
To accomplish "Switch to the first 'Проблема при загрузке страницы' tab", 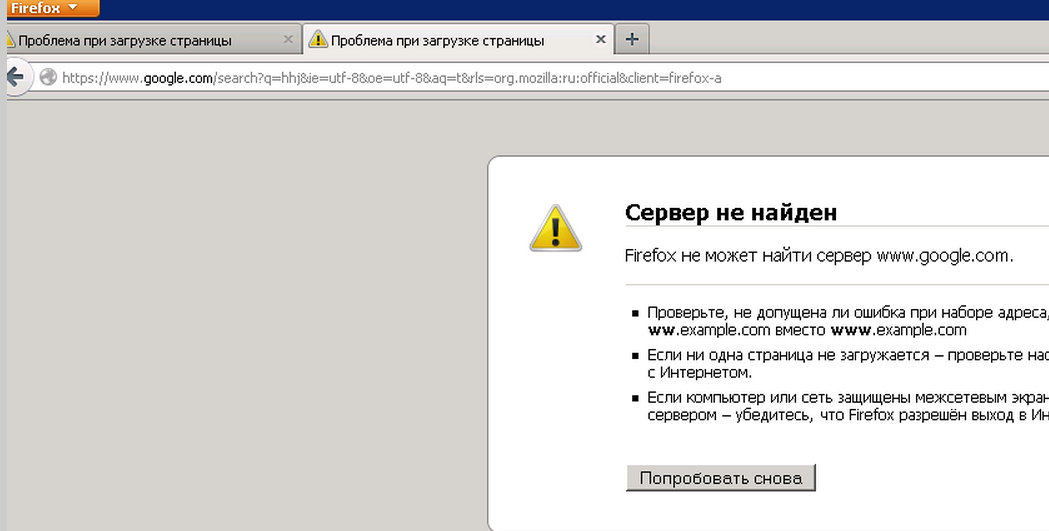I will [x=153, y=40].
